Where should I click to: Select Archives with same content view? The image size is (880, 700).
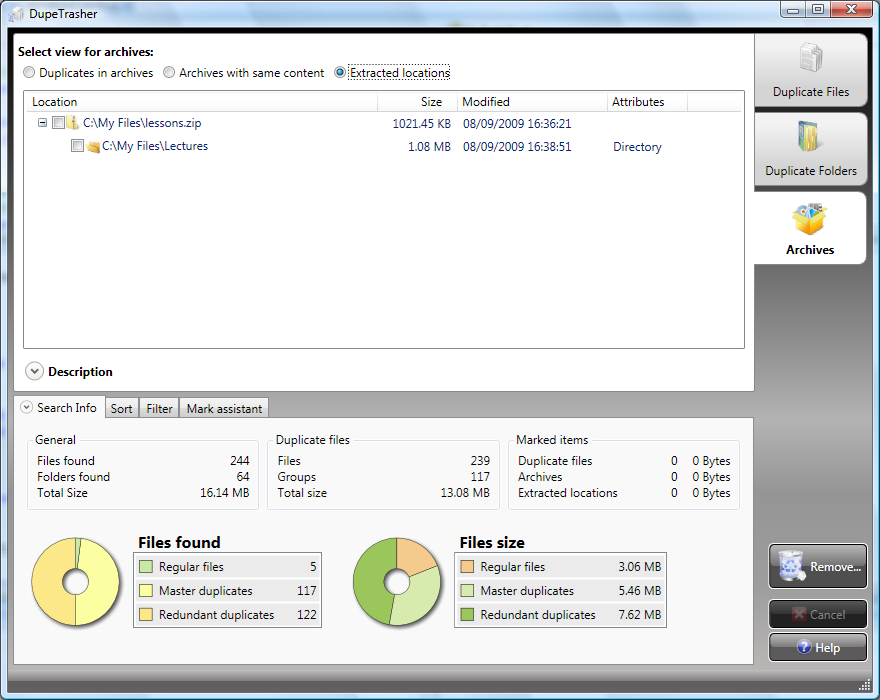point(169,72)
